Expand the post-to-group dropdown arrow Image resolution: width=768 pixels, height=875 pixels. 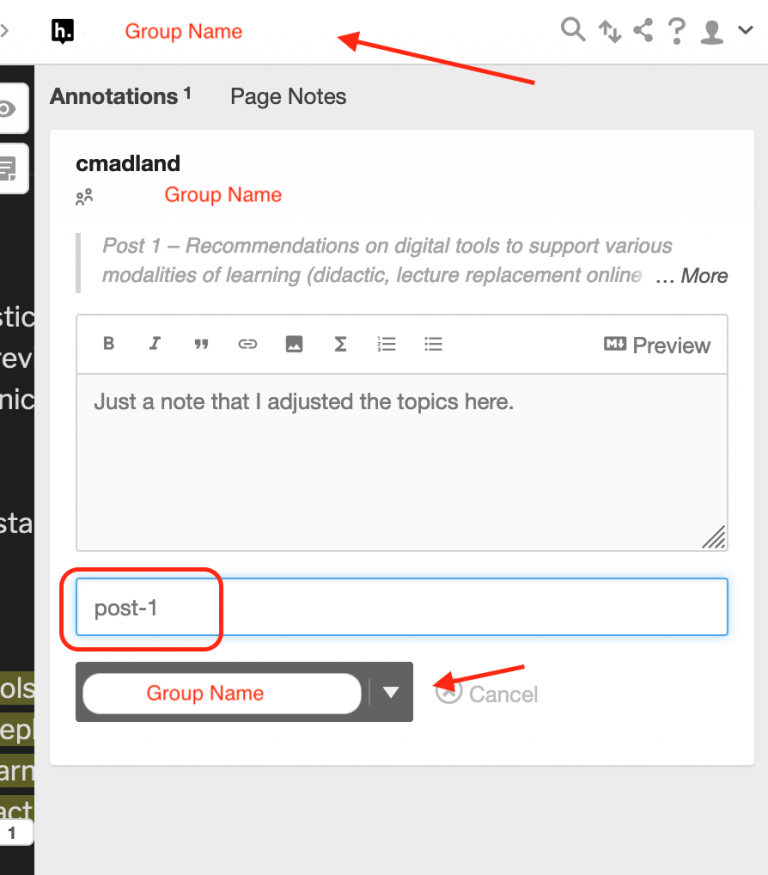391,693
